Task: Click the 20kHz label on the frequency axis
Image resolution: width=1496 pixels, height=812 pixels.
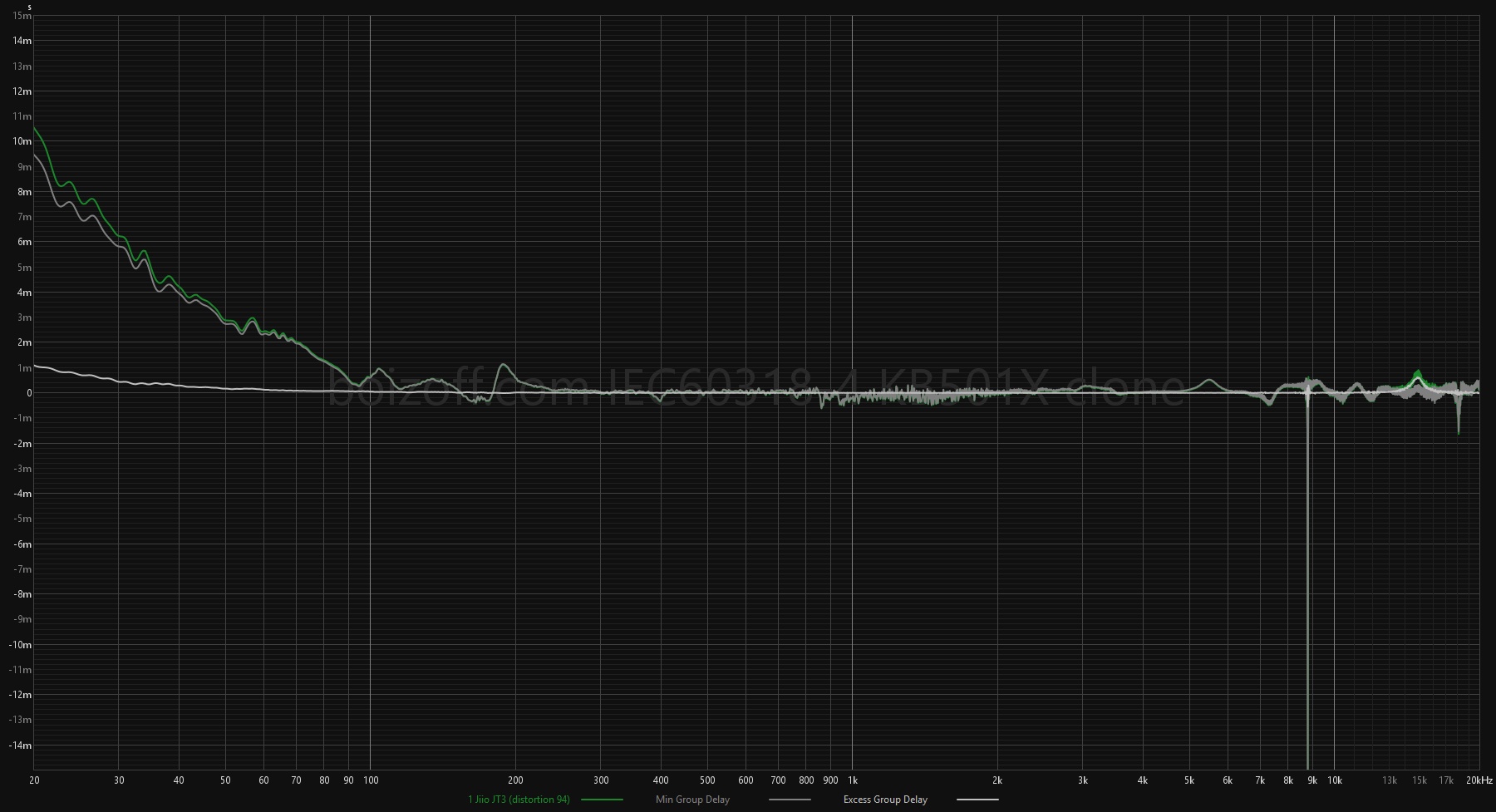Action: pos(1480,780)
